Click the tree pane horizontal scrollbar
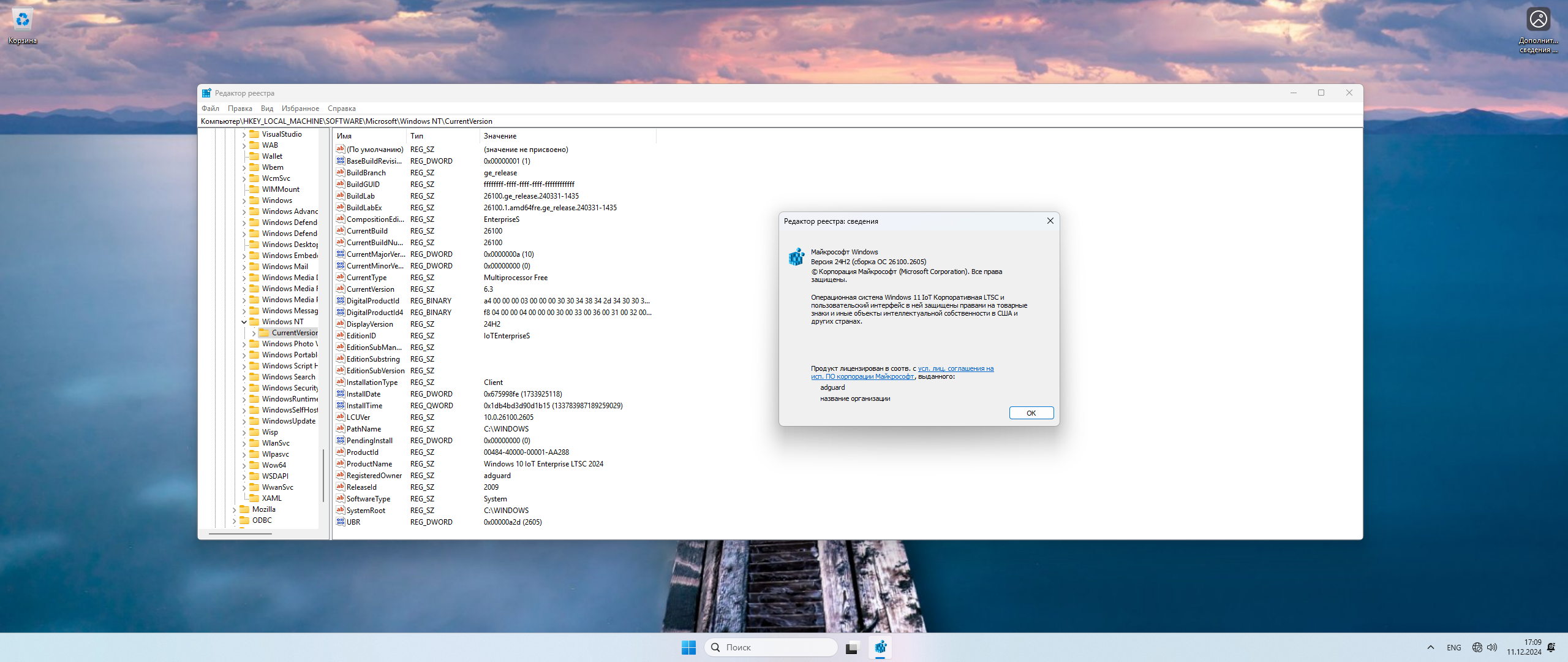Screen dimensions: 1568x662 pos(240,534)
